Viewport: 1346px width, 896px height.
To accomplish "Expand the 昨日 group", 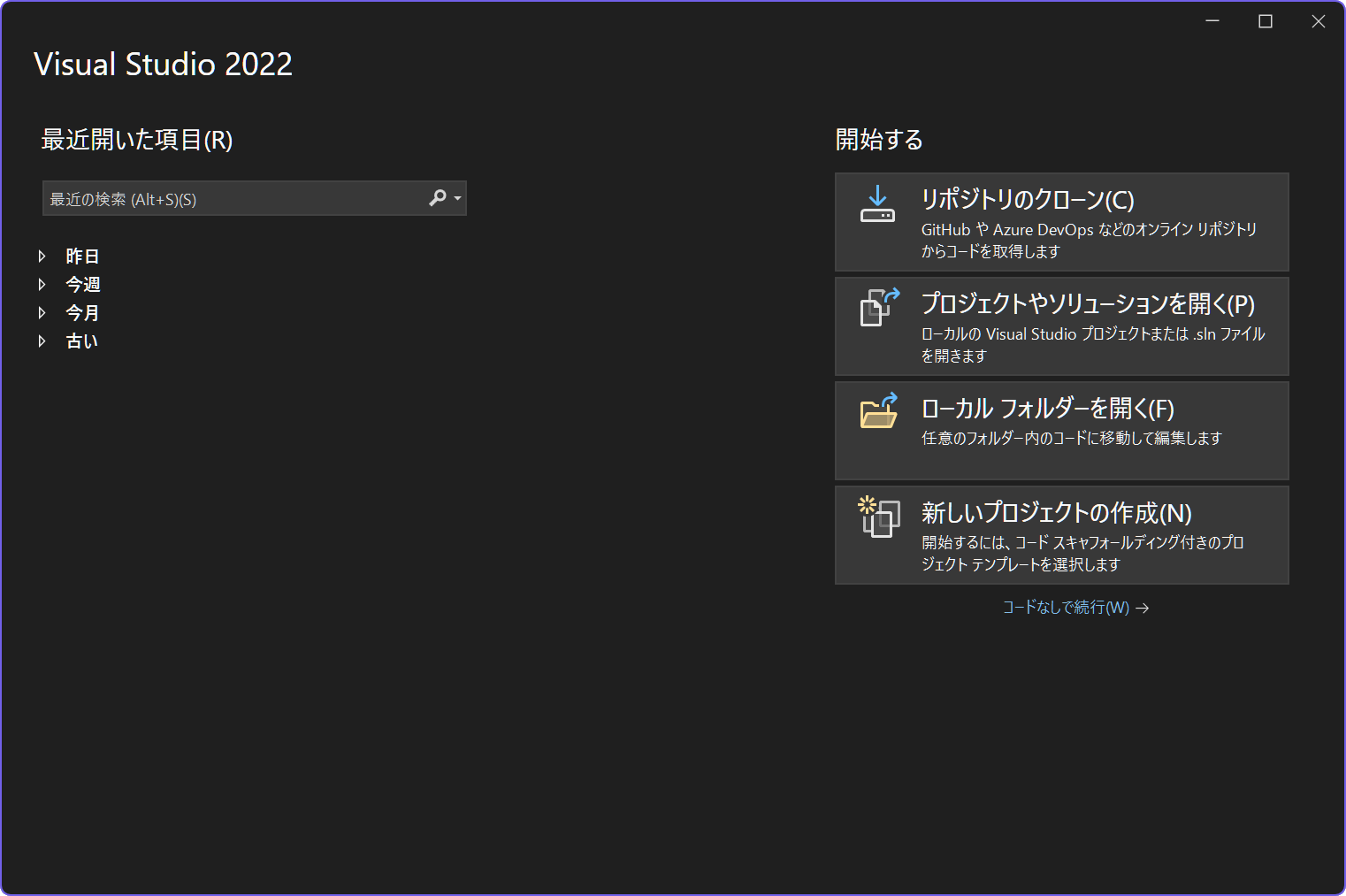I will tap(42, 257).
